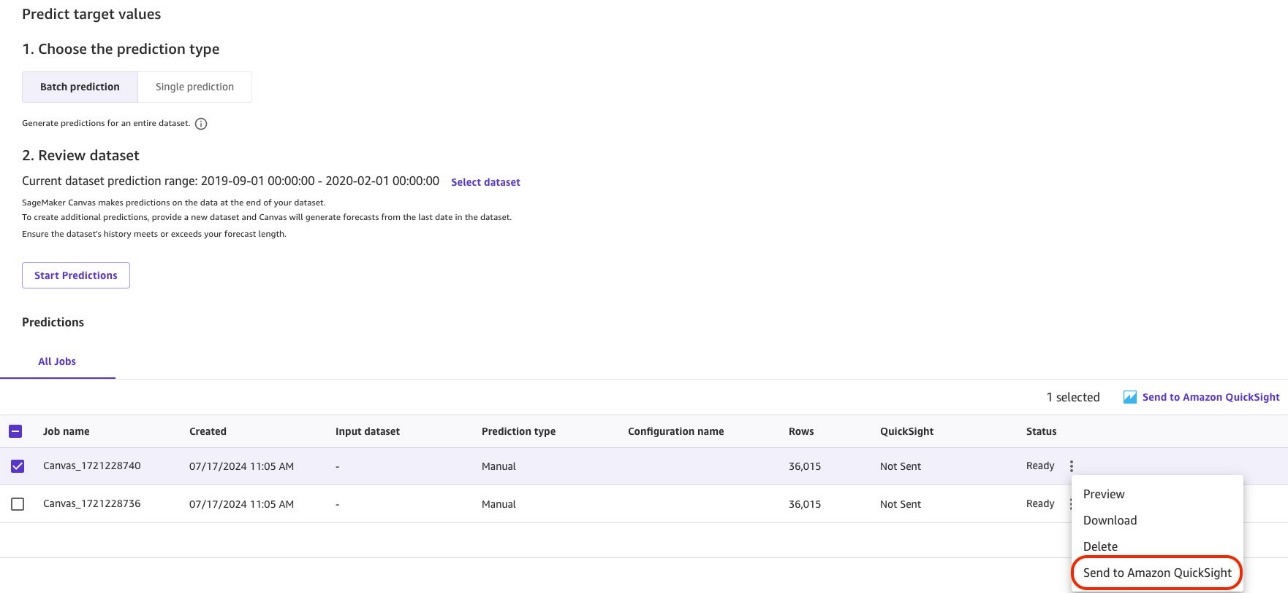Click the Status column header
The image size is (1288, 593).
tap(1041, 432)
